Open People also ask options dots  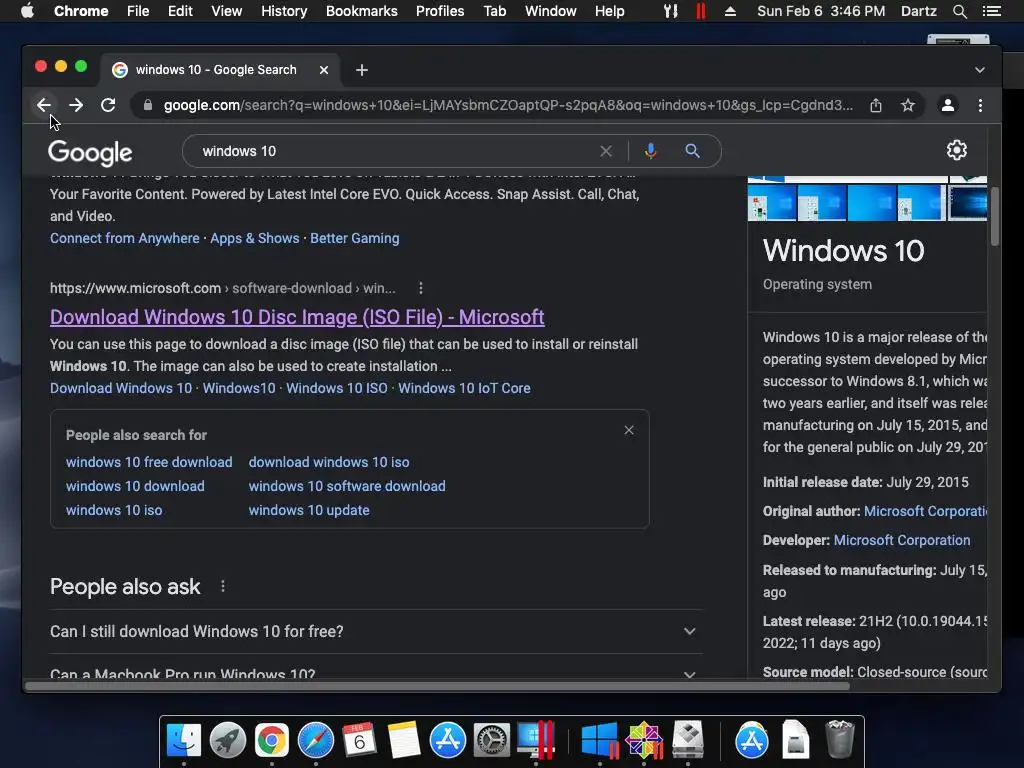pyautogui.click(x=223, y=586)
